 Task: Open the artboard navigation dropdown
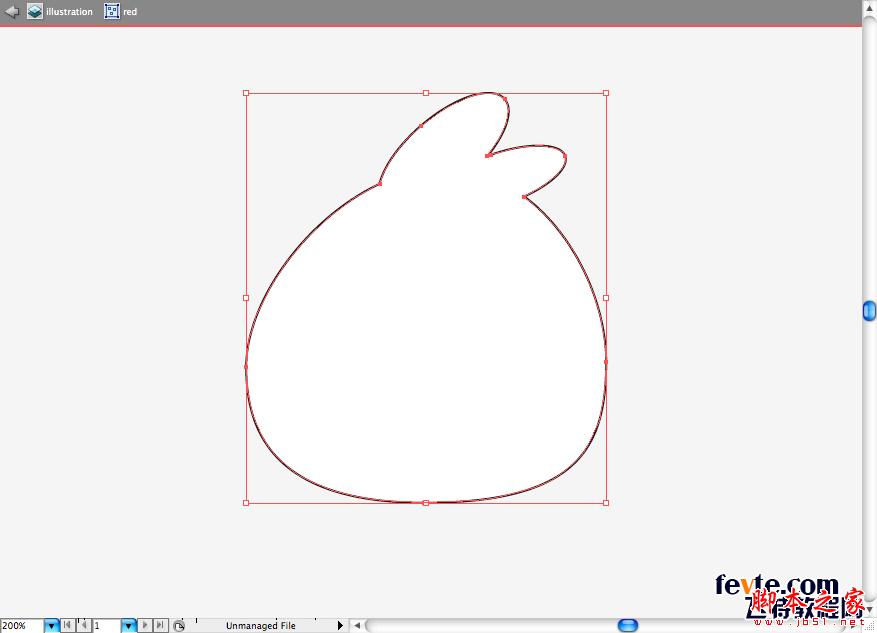tap(128, 626)
